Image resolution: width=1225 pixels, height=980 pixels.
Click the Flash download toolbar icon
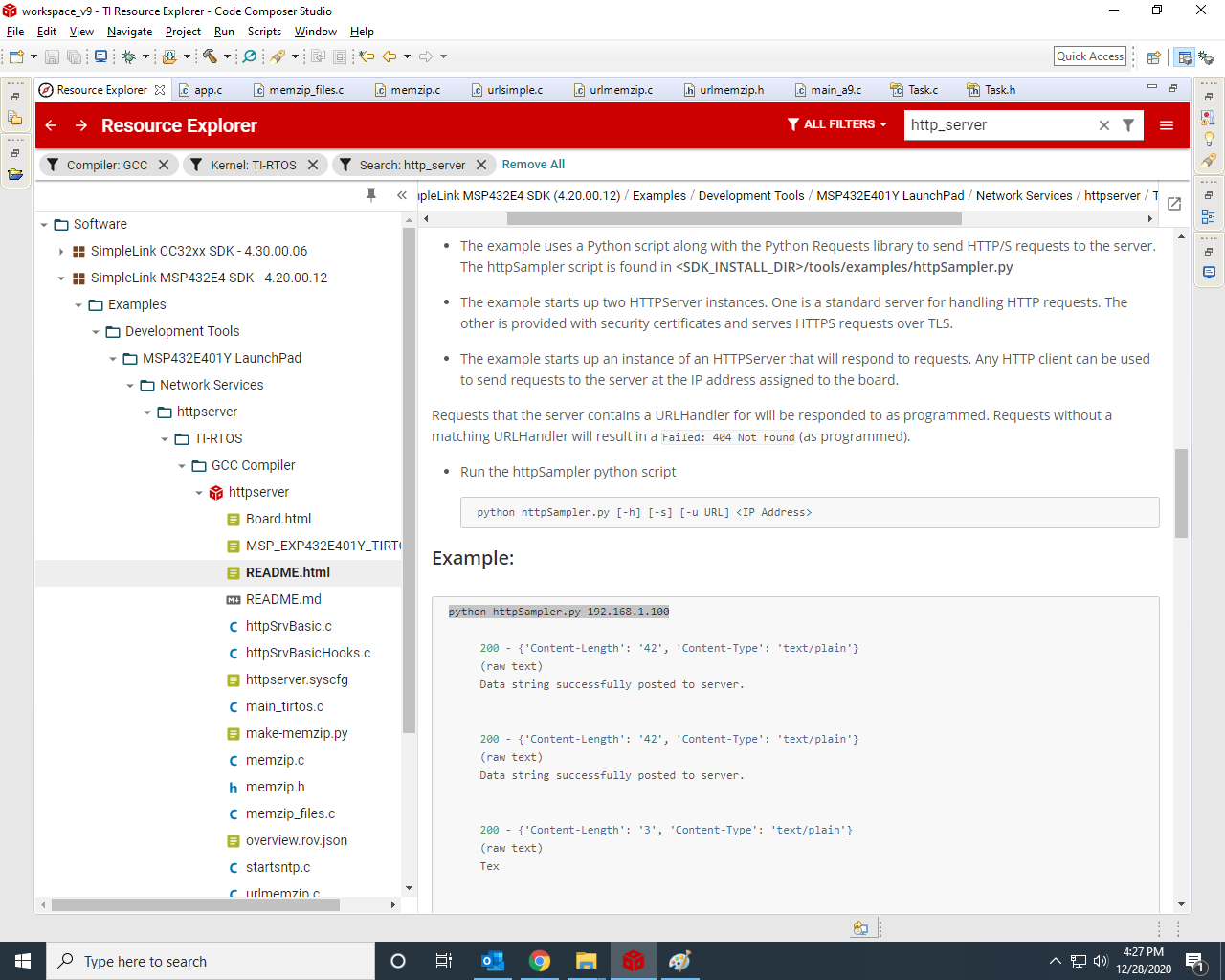tap(169, 56)
